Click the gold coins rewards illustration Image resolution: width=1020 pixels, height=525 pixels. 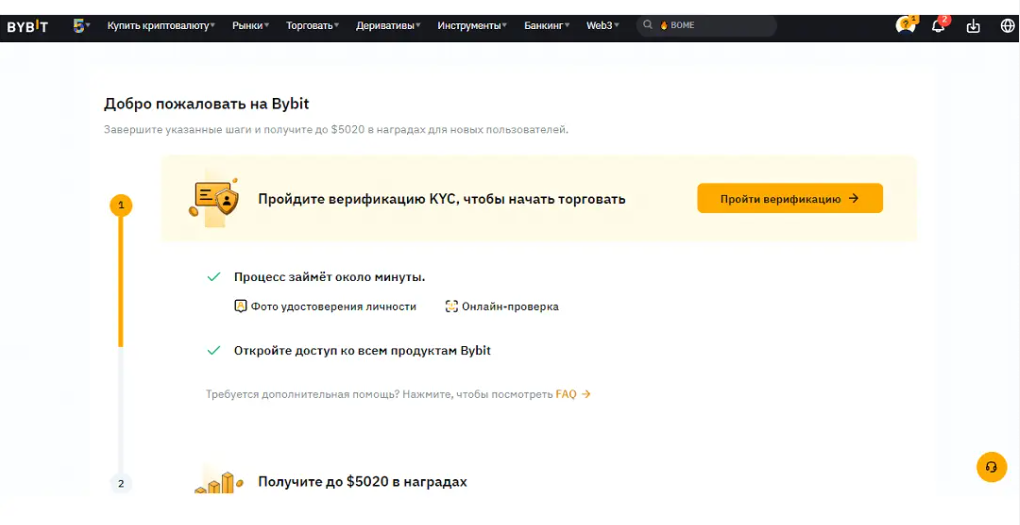[x=219, y=480]
